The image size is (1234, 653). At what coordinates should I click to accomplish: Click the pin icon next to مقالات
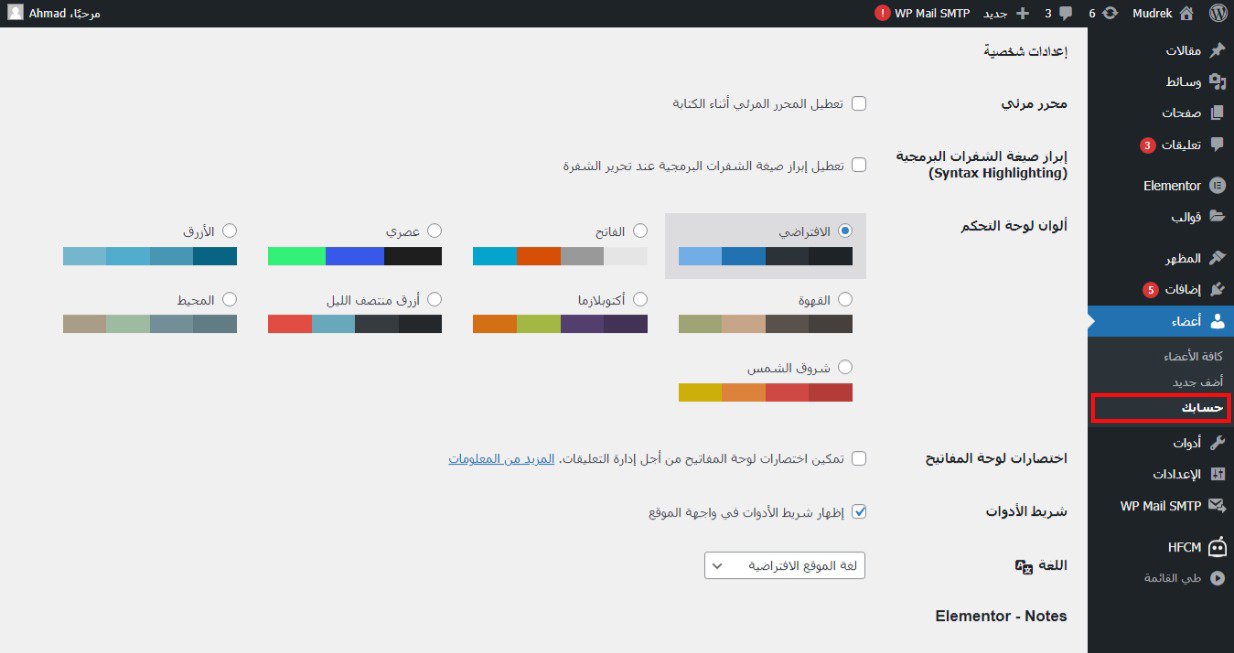click(1217, 51)
